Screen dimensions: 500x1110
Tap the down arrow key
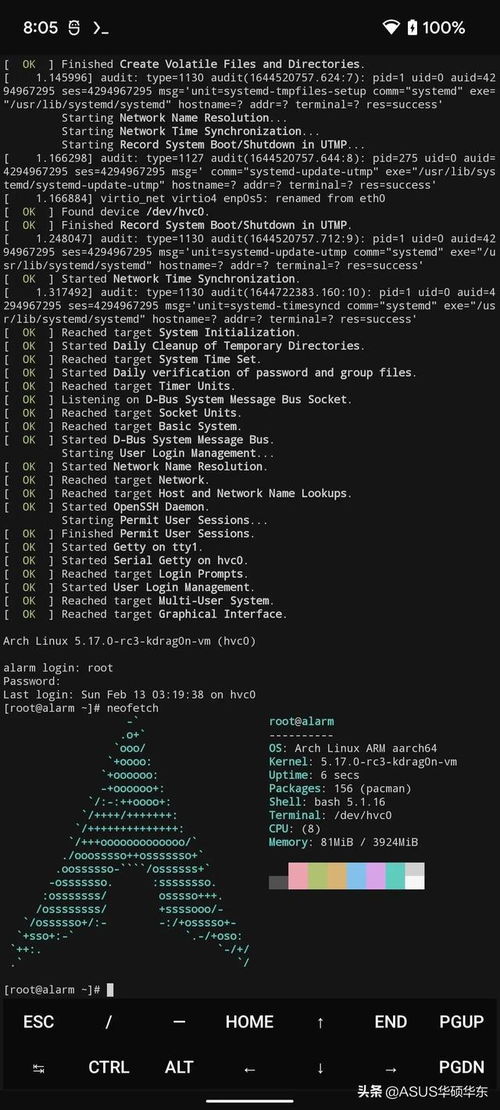pos(320,1068)
